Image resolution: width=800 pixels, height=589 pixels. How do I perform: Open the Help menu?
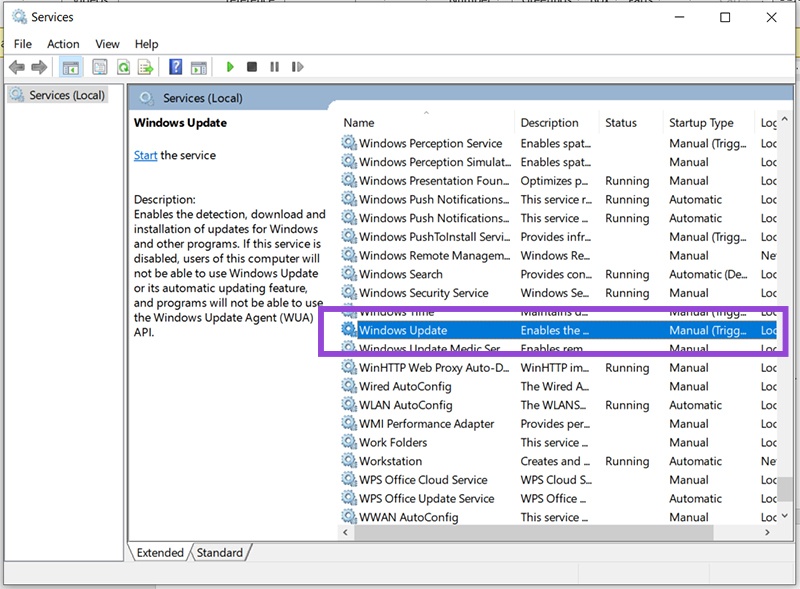pyautogui.click(x=146, y=44)
